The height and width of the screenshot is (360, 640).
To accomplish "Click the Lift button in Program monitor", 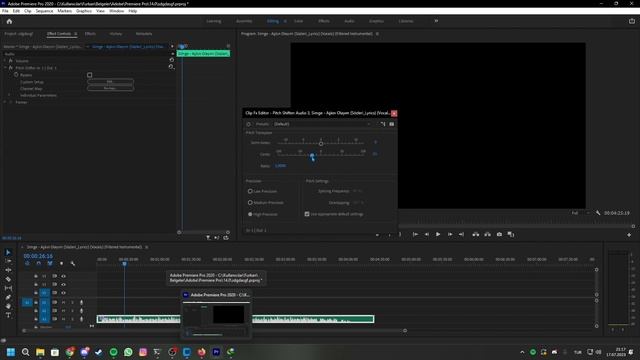I will (476, 234).
